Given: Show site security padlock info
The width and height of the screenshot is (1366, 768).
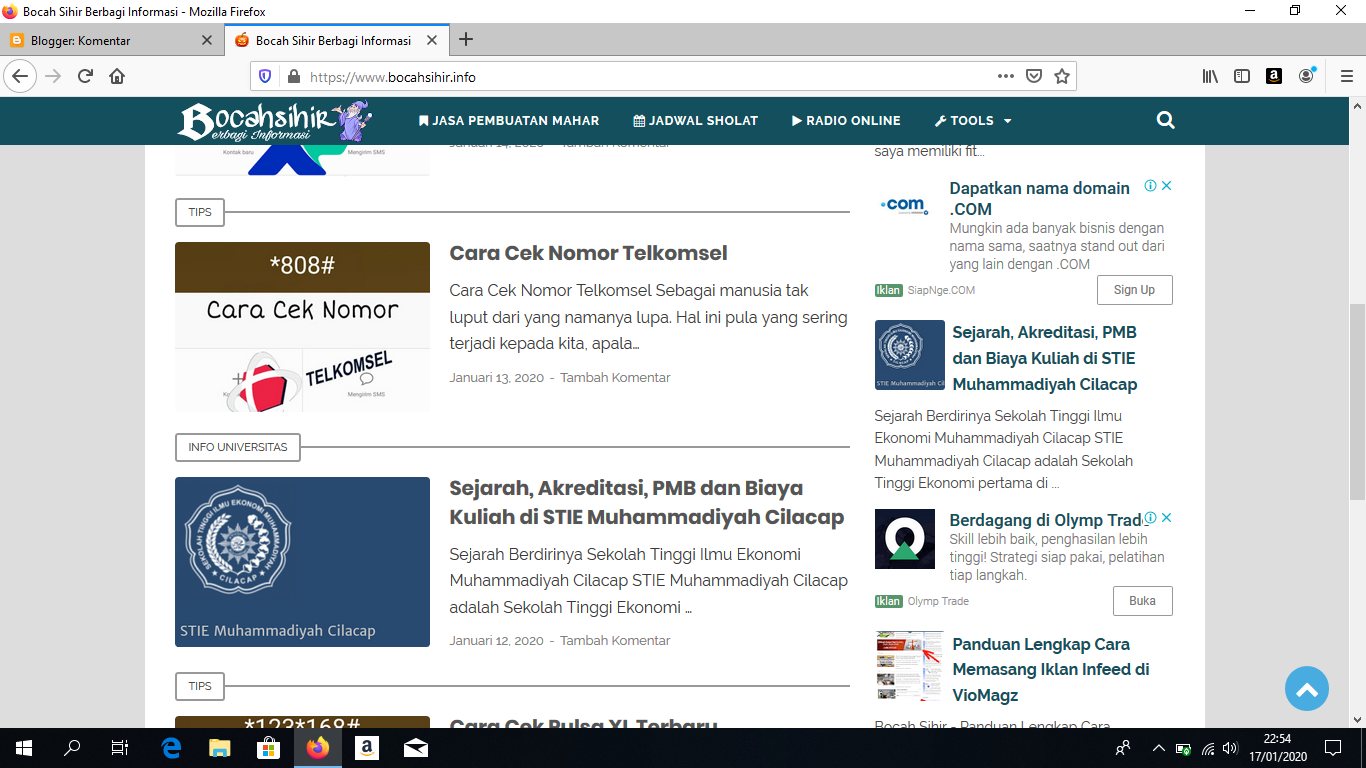Looking at the screenshot, I should [293, 76].
